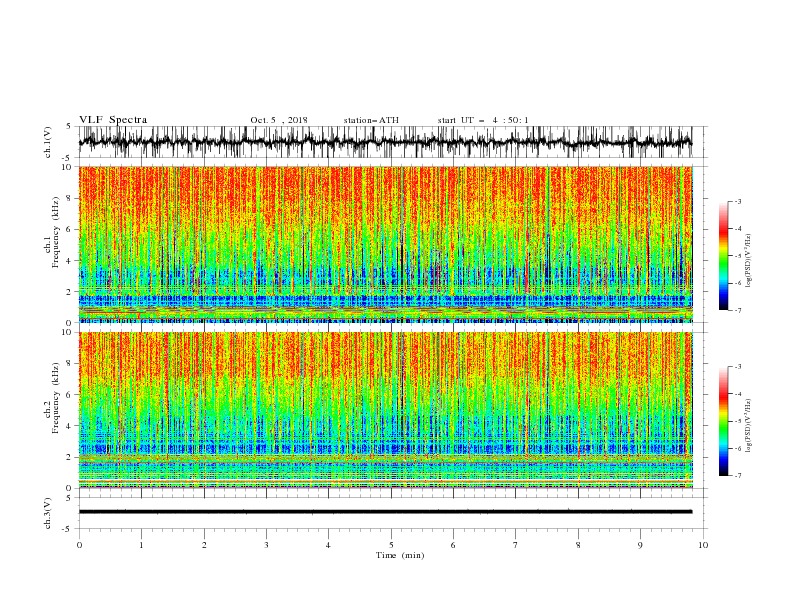Click the time axis tick label "3"
Viewport: 792px width, 612px height.
(x=266, y=545)
